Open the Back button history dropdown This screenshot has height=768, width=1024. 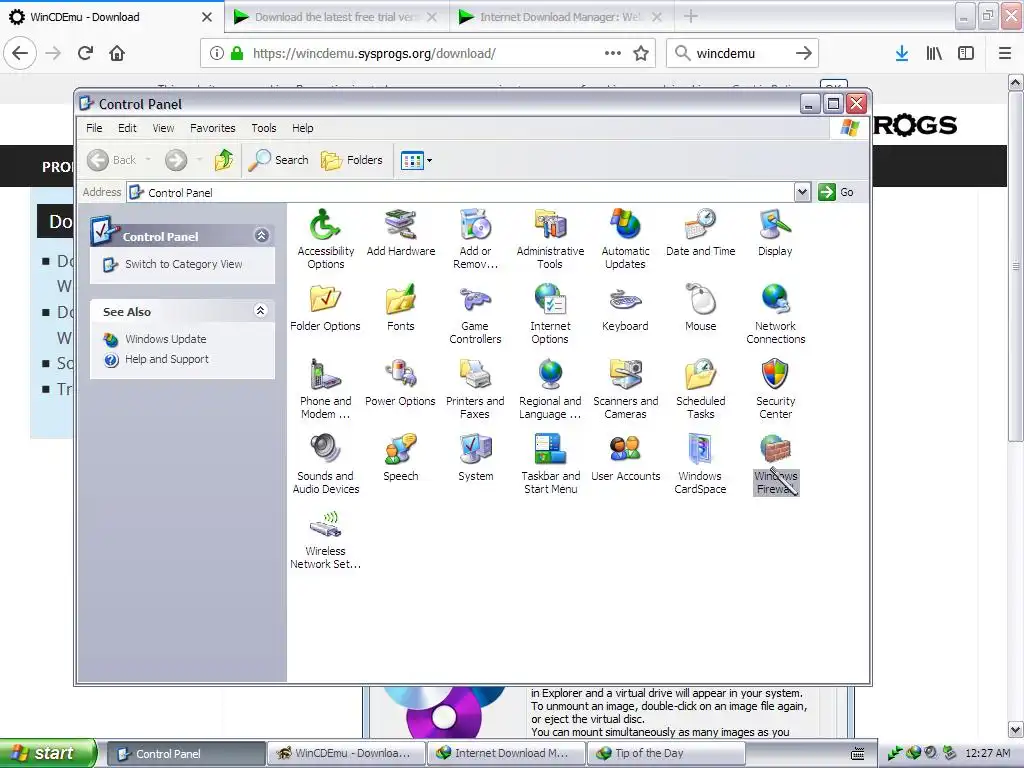(148, 160)
